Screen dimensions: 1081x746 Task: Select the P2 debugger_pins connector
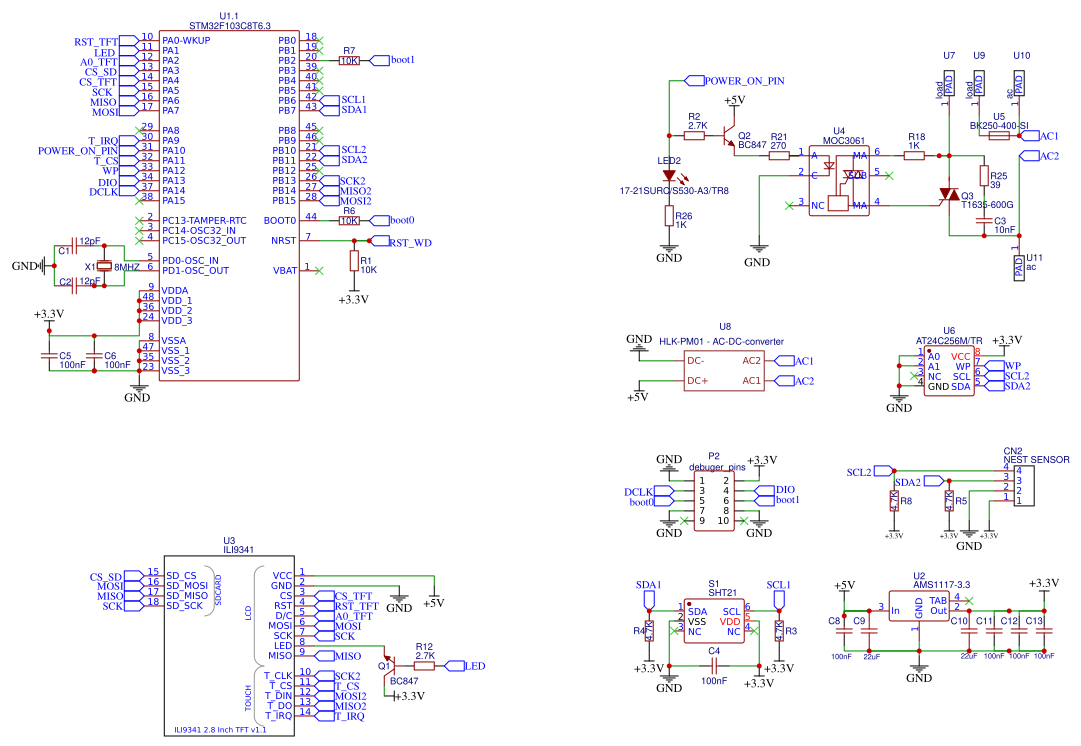click(x=713, y=501)
